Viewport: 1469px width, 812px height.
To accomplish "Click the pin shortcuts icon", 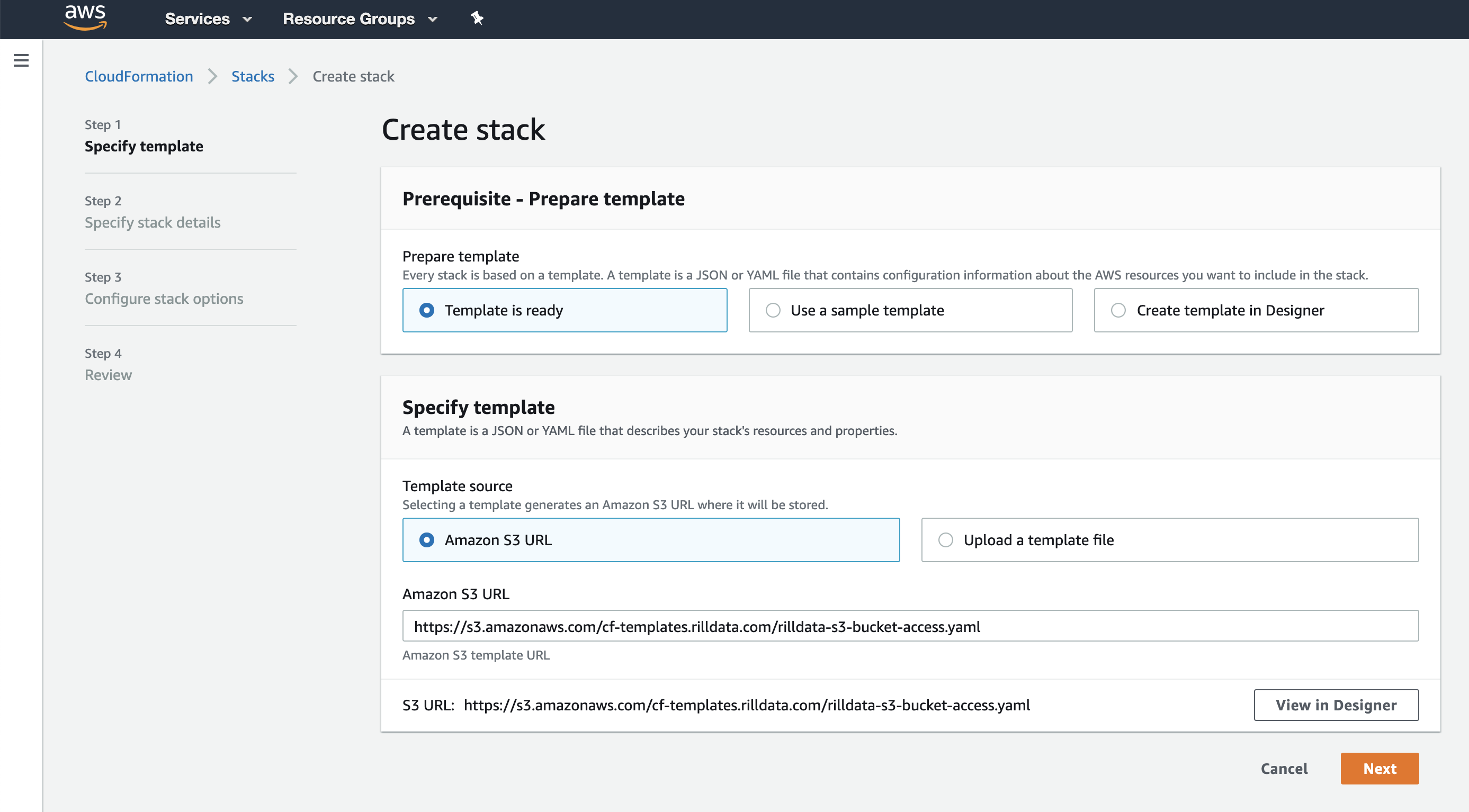I will coord(477,19).
